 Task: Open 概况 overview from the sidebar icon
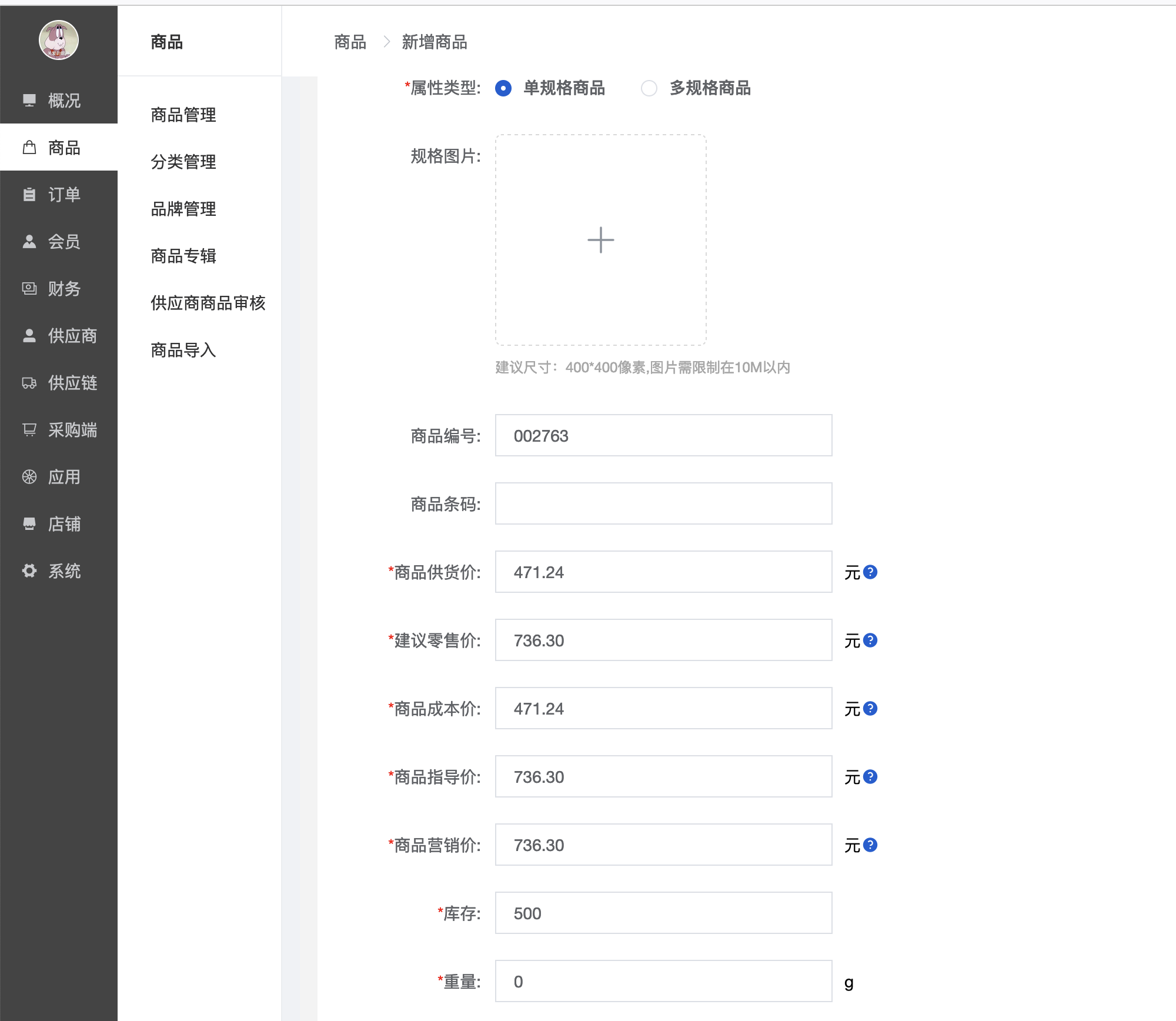click(29, 101)
